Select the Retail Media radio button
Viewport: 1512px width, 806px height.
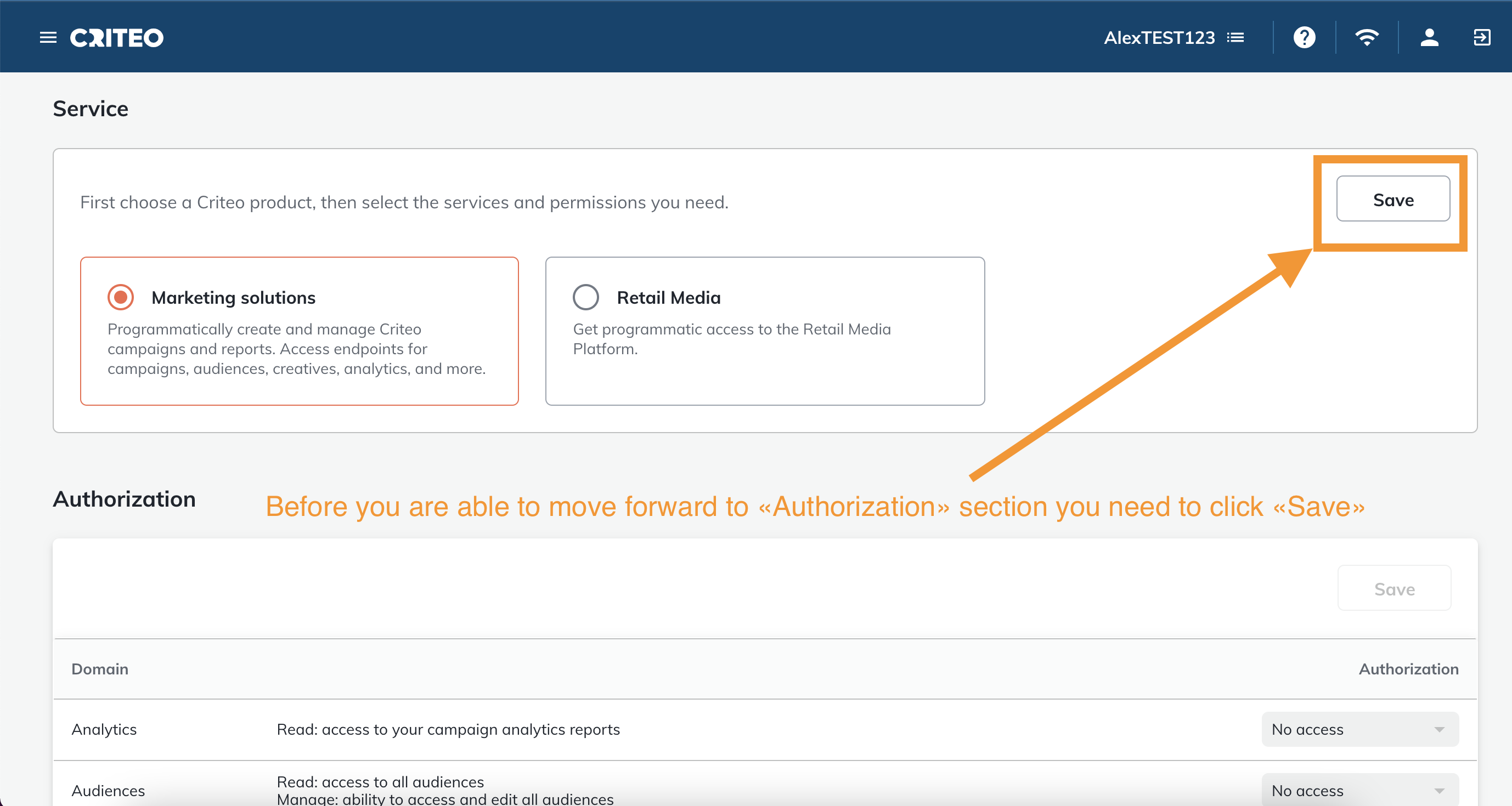[x=586, y=297]
